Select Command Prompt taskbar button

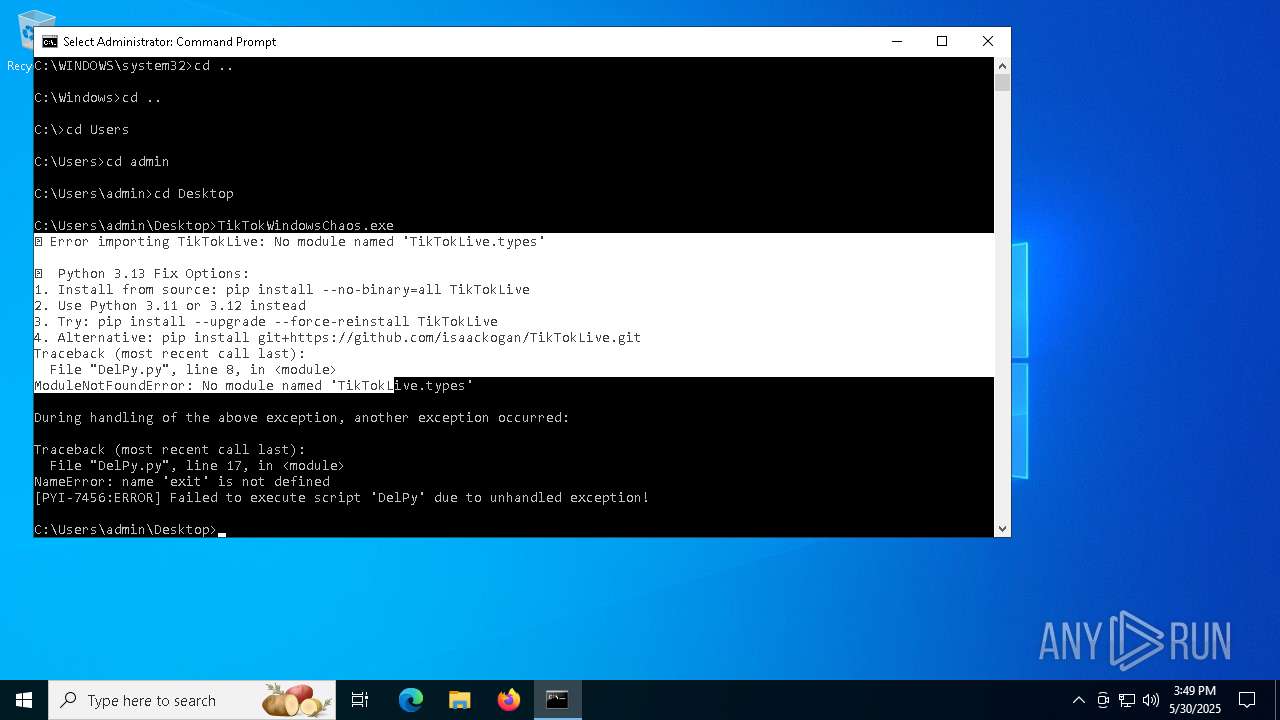click(557, 700)
